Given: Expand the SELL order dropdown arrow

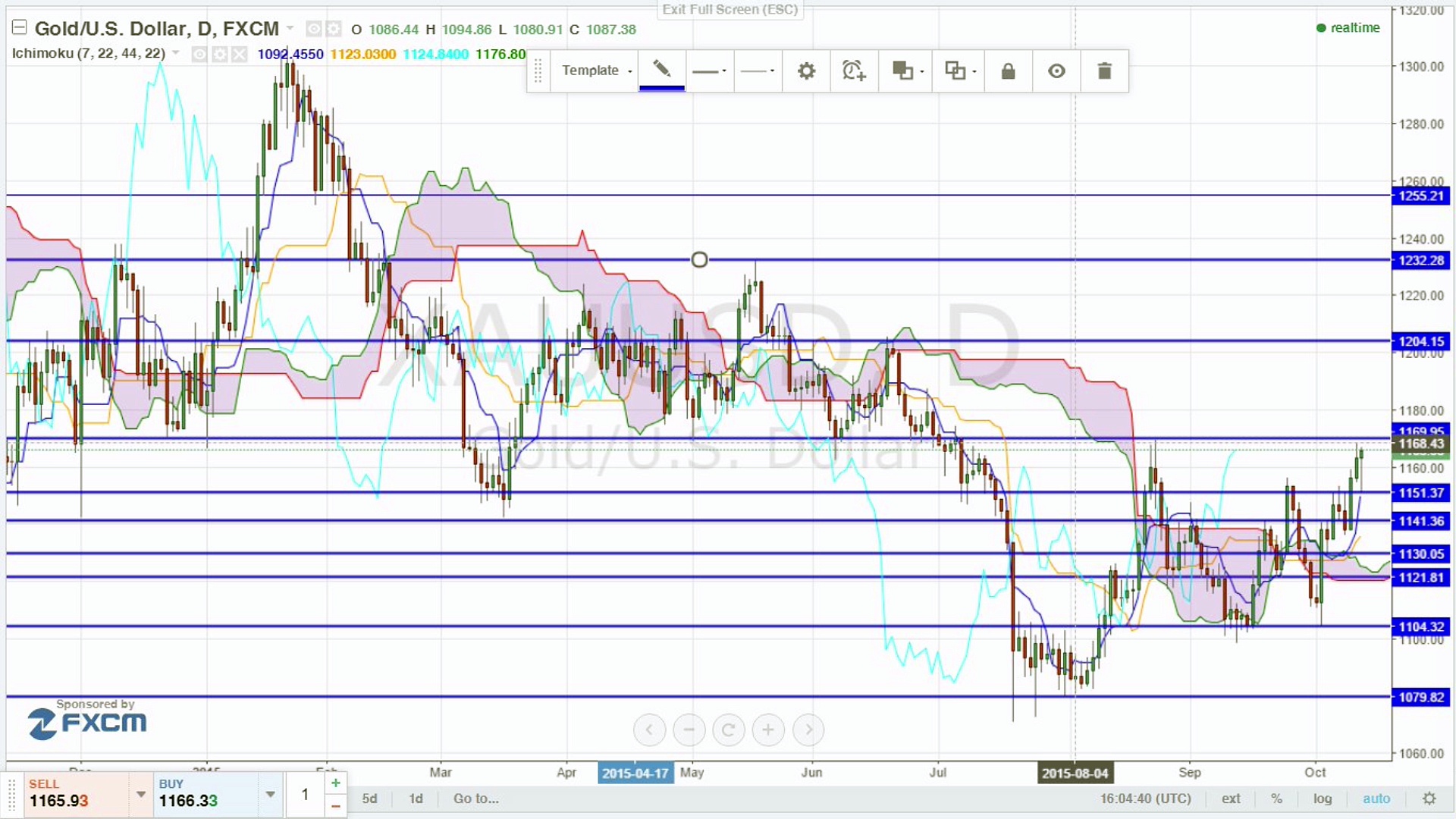Looking at the screenshot, I should tap(141, 794).
